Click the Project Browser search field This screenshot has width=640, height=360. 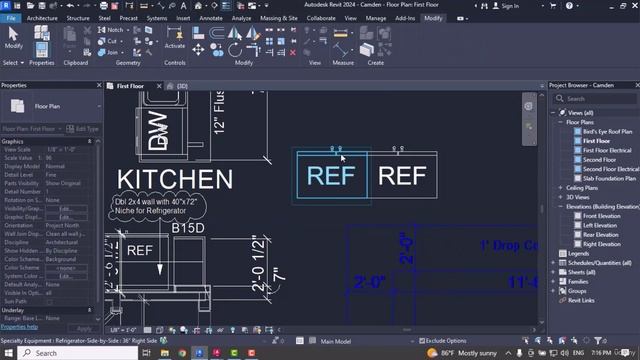[x=595, y=99]
